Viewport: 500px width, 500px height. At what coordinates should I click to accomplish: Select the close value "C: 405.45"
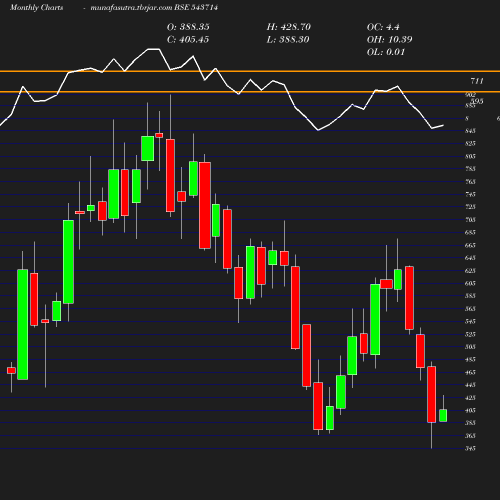[x=188, y=40]
